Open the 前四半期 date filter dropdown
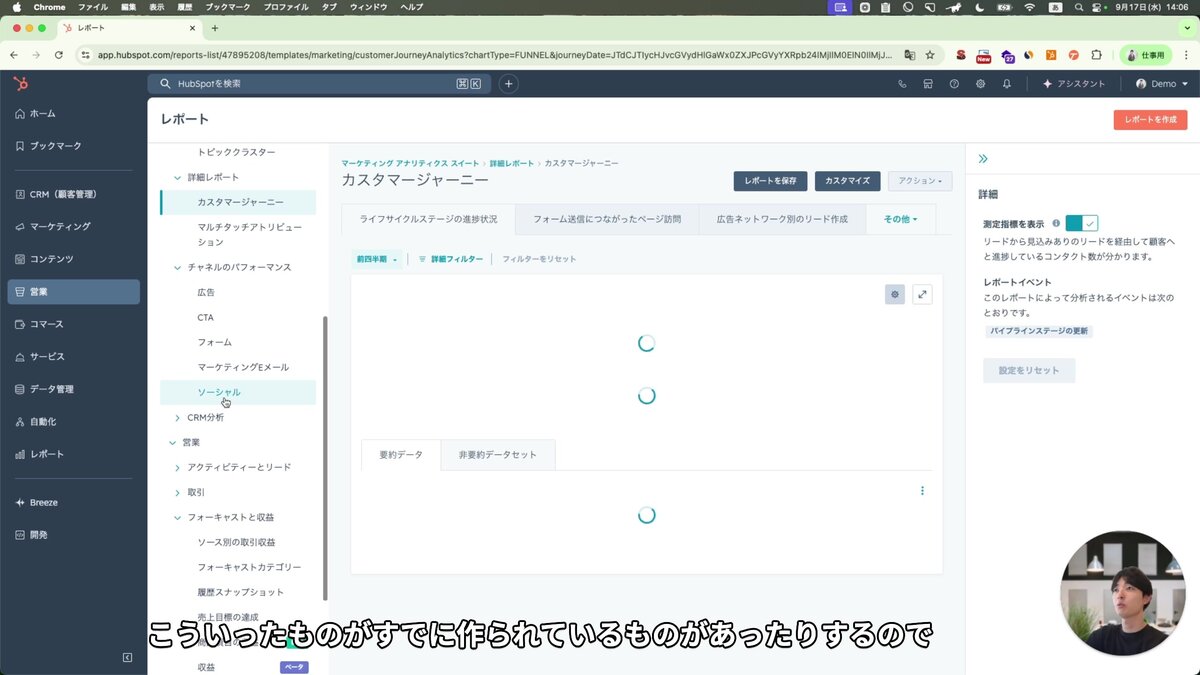Viewport: 1200px width, 675px height. [376, 258]
